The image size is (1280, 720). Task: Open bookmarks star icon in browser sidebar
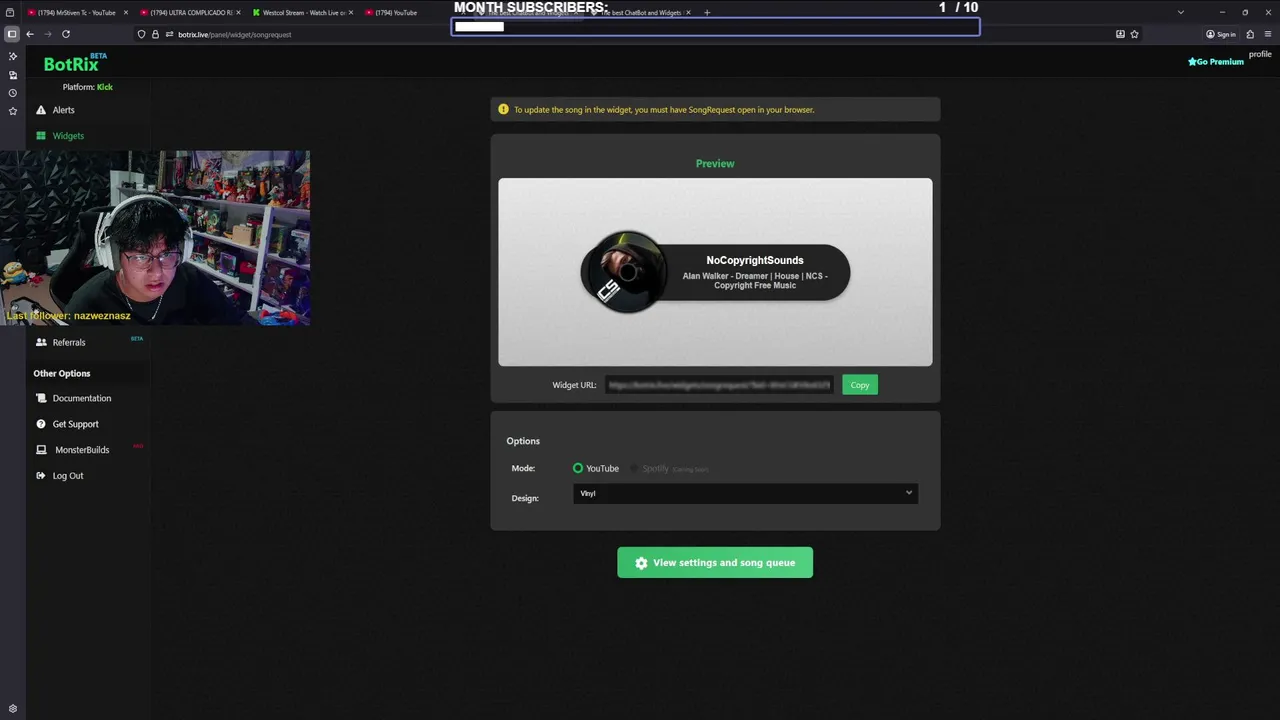[x=12, y=111]
